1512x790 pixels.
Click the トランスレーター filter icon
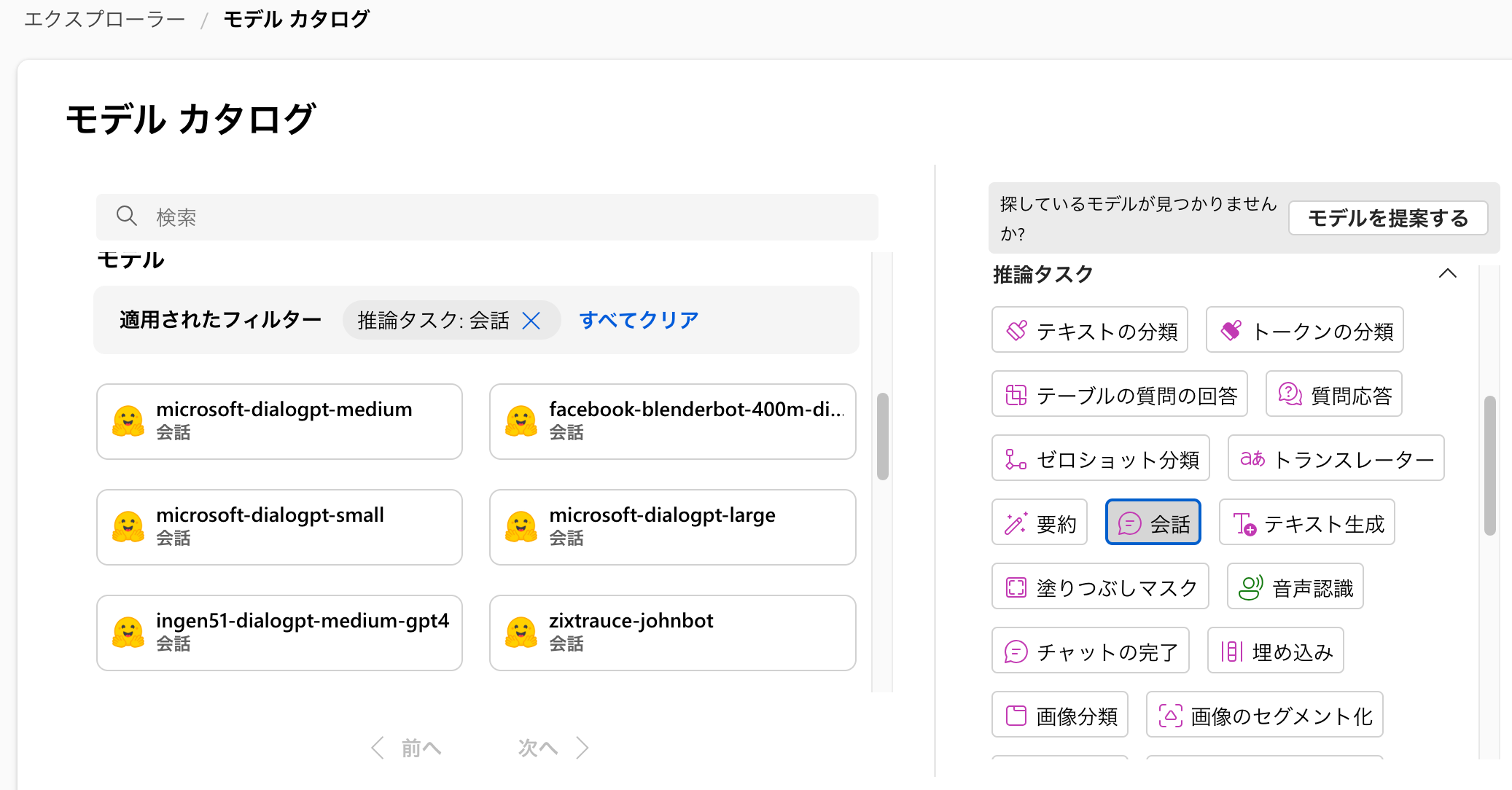point(1252,458)
